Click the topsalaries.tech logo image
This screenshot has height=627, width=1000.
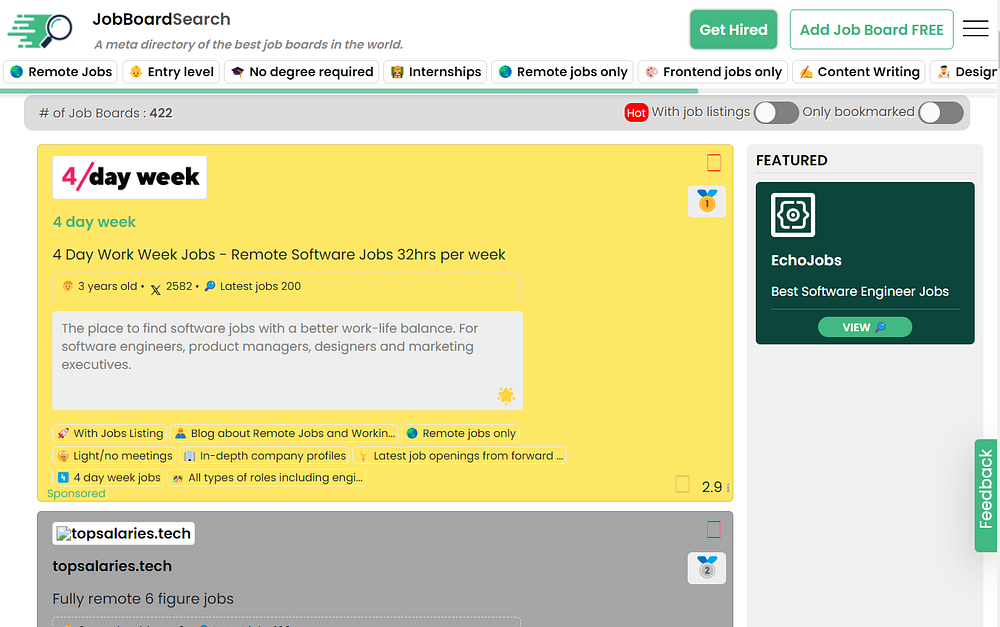click(123, 533)
